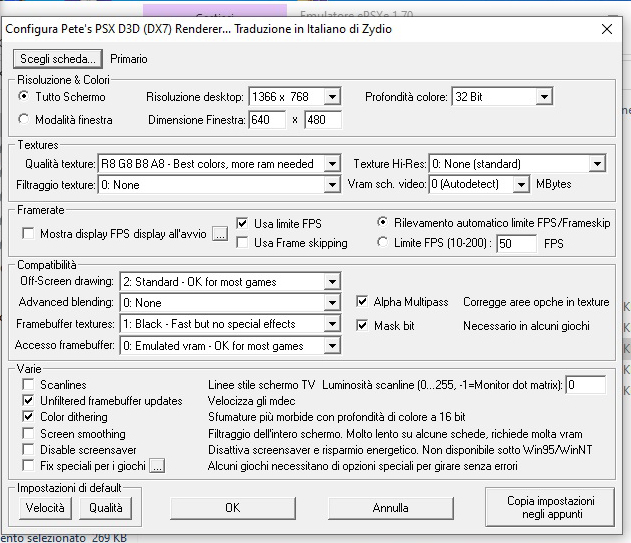Click the FPS limit field showing 50
The height and width of the screenshot is (543, 631).
(516, 244)
